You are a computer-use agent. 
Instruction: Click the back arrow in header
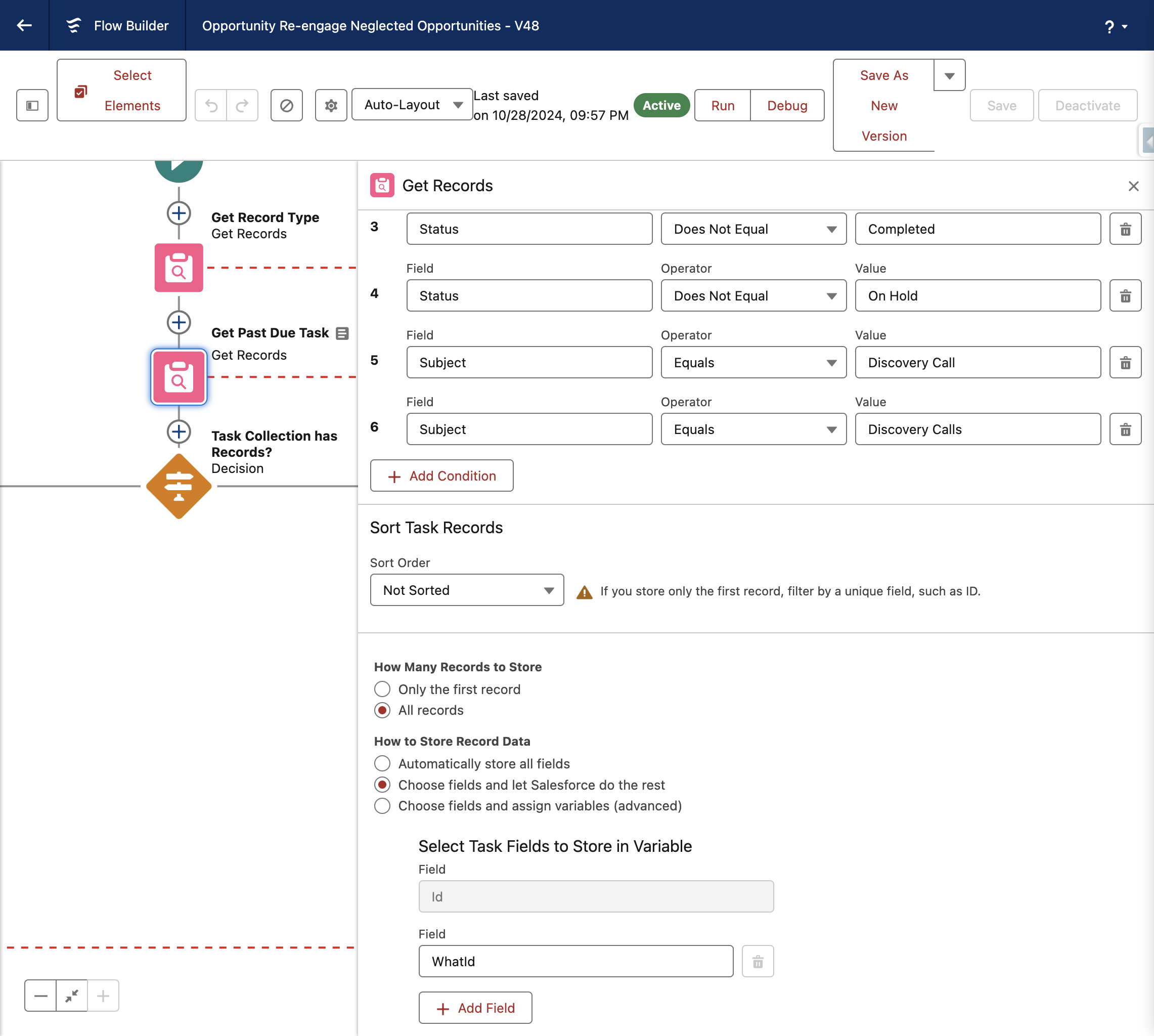[24, 25]
